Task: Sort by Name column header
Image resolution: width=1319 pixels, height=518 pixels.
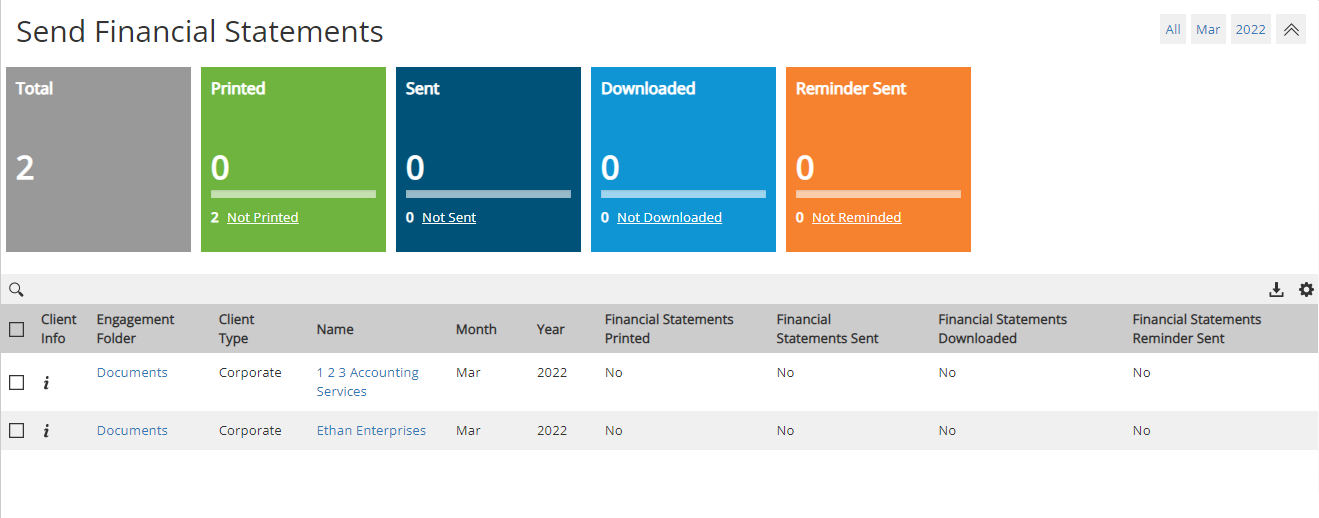Action: tap(335, 329)
